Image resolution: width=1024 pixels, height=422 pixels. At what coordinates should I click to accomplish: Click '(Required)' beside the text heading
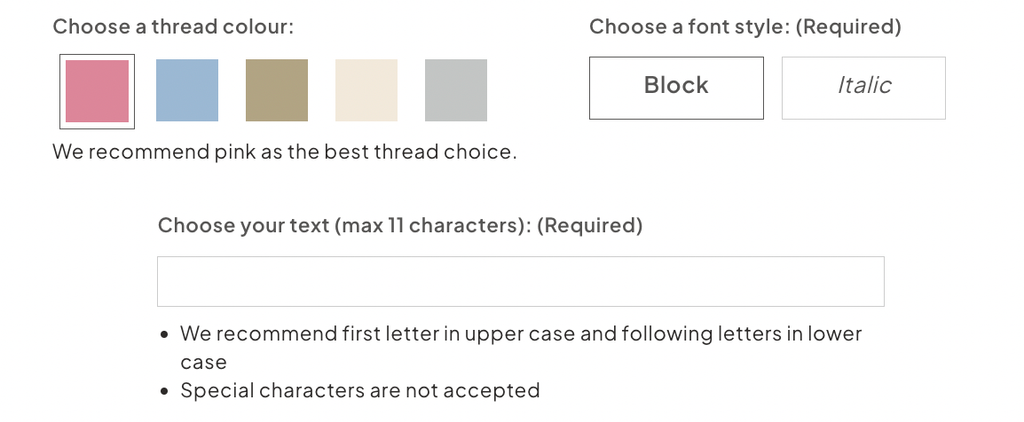point(590,226)
